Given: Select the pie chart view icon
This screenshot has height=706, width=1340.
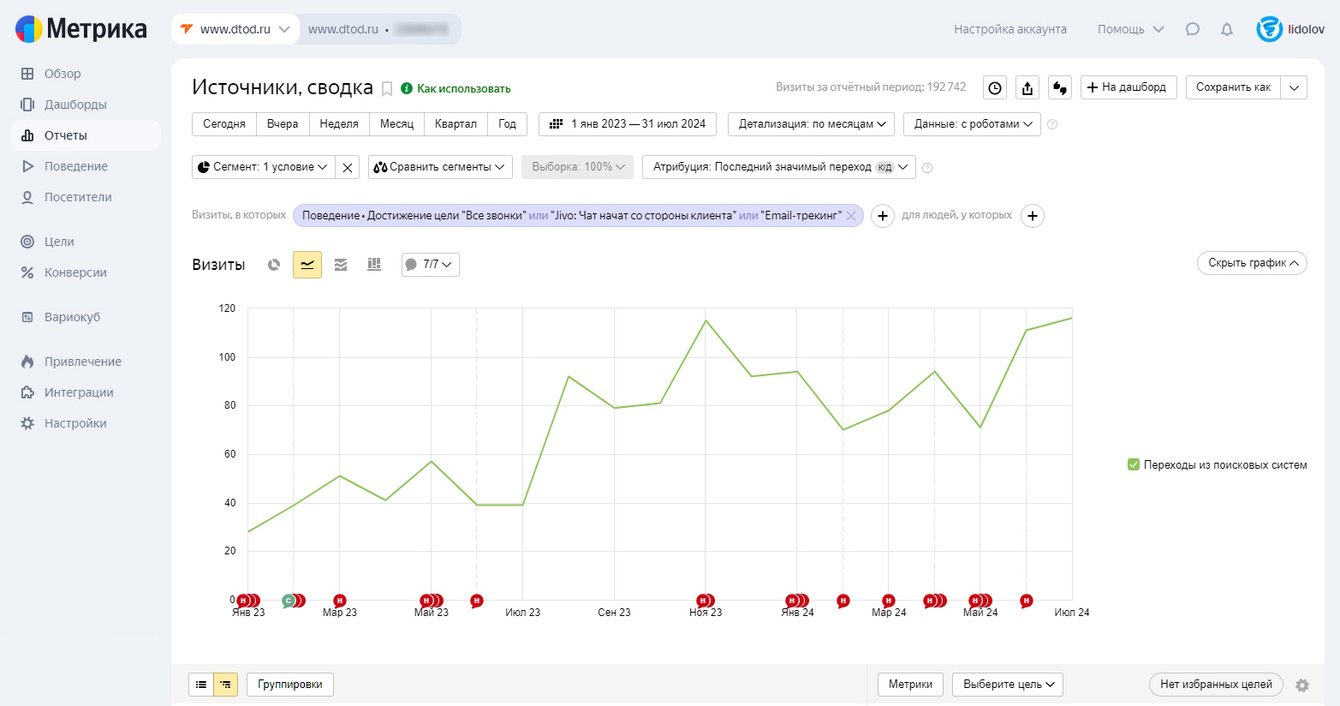Looking at the screenshot, I should (274, 265).
